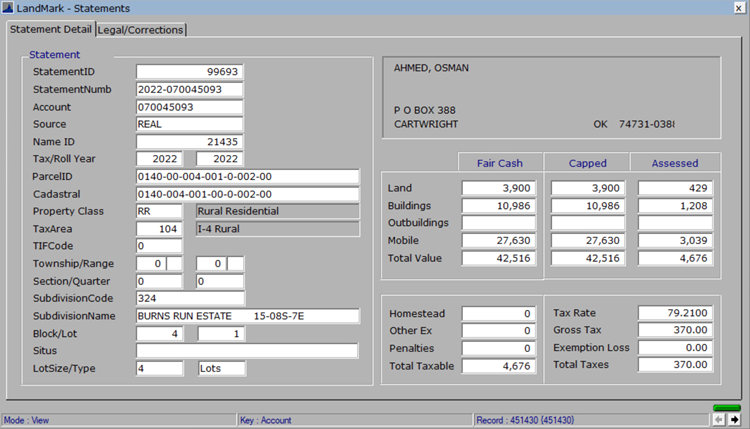Click the SubdivisionName field BURNS RUN ESTATE
Image resolution: width=750 pixels, height=429 pixels.
pyautogui.click(x=248, y=316)
